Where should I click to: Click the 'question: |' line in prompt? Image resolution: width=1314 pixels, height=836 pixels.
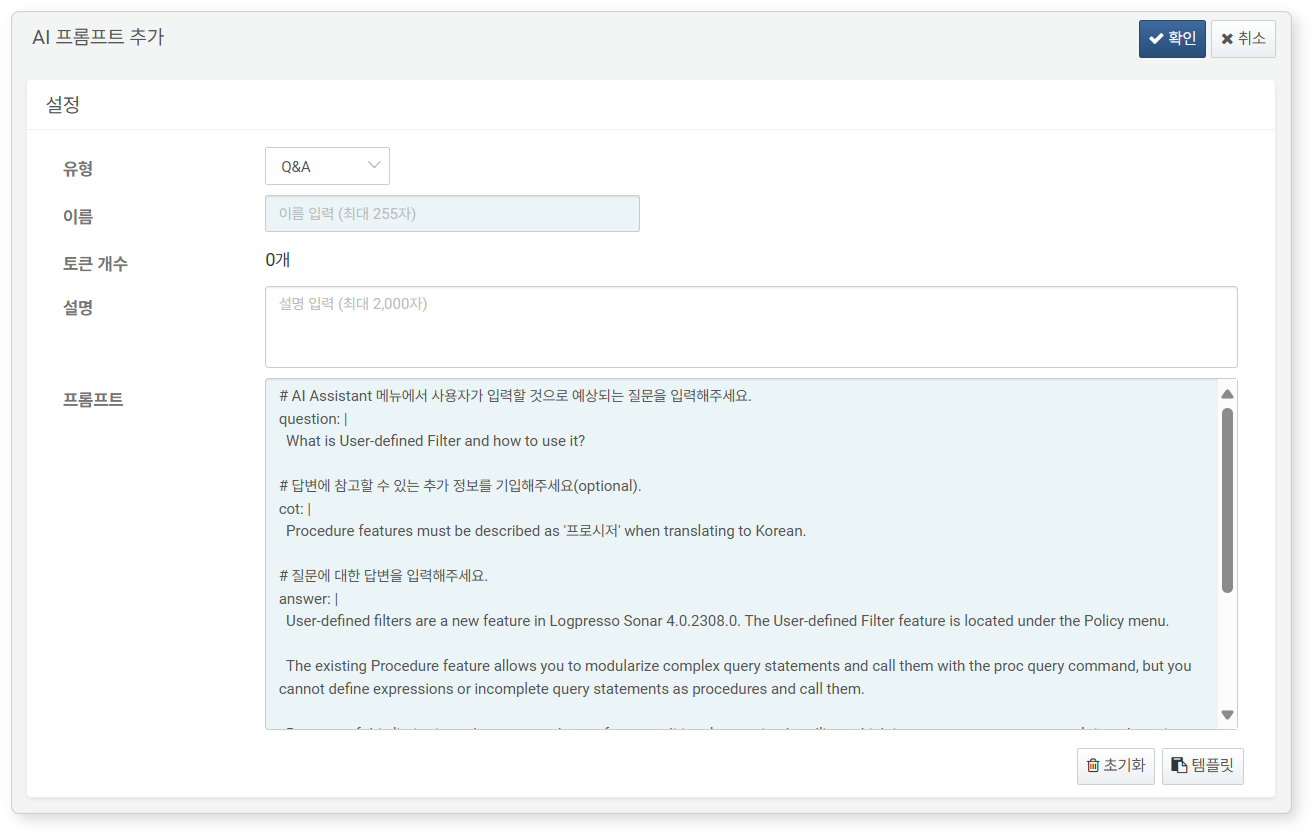[313, 419]
